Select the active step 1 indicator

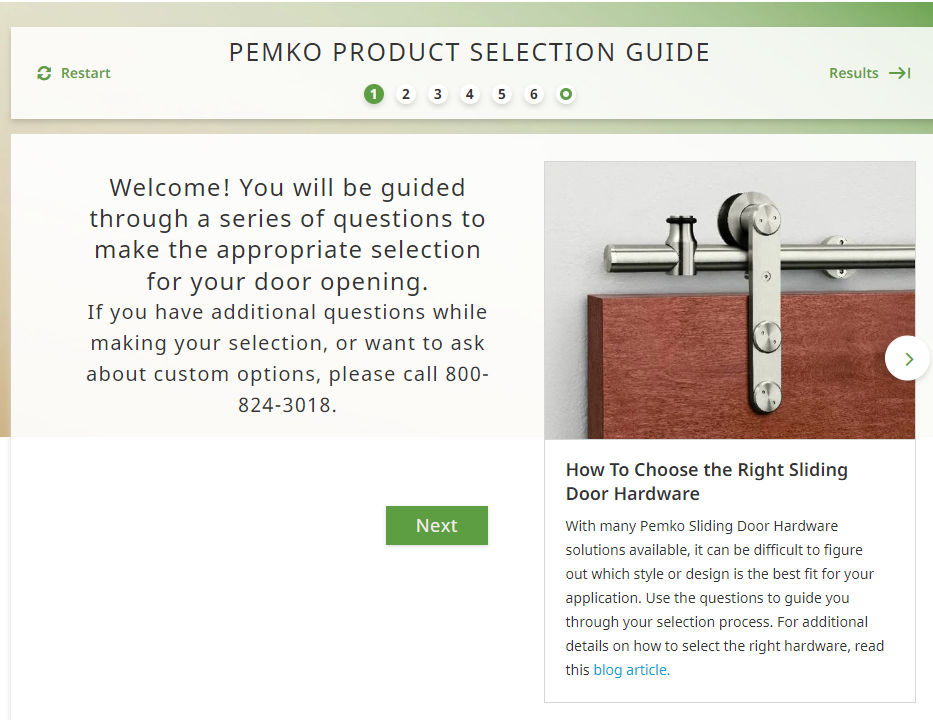(374, 94)
